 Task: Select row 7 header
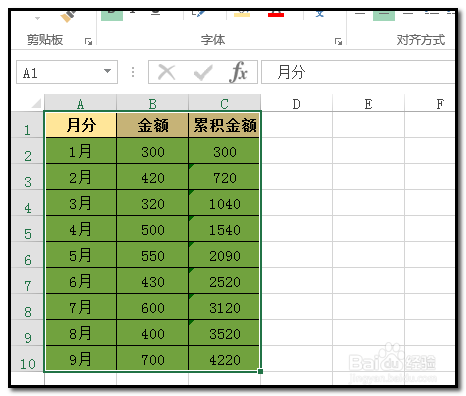point(28,281)
